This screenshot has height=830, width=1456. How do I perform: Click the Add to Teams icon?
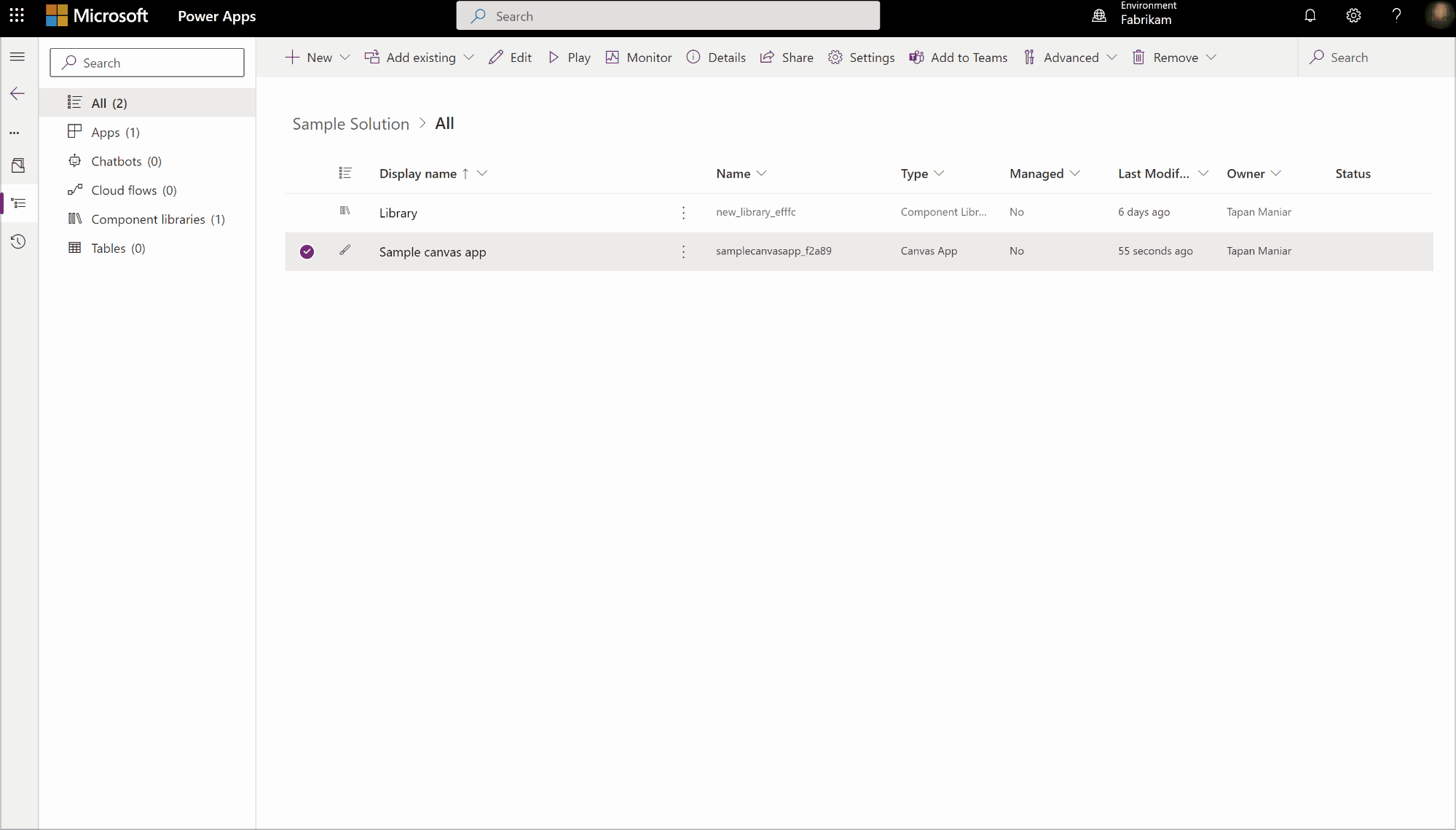(x=916, y=57)
